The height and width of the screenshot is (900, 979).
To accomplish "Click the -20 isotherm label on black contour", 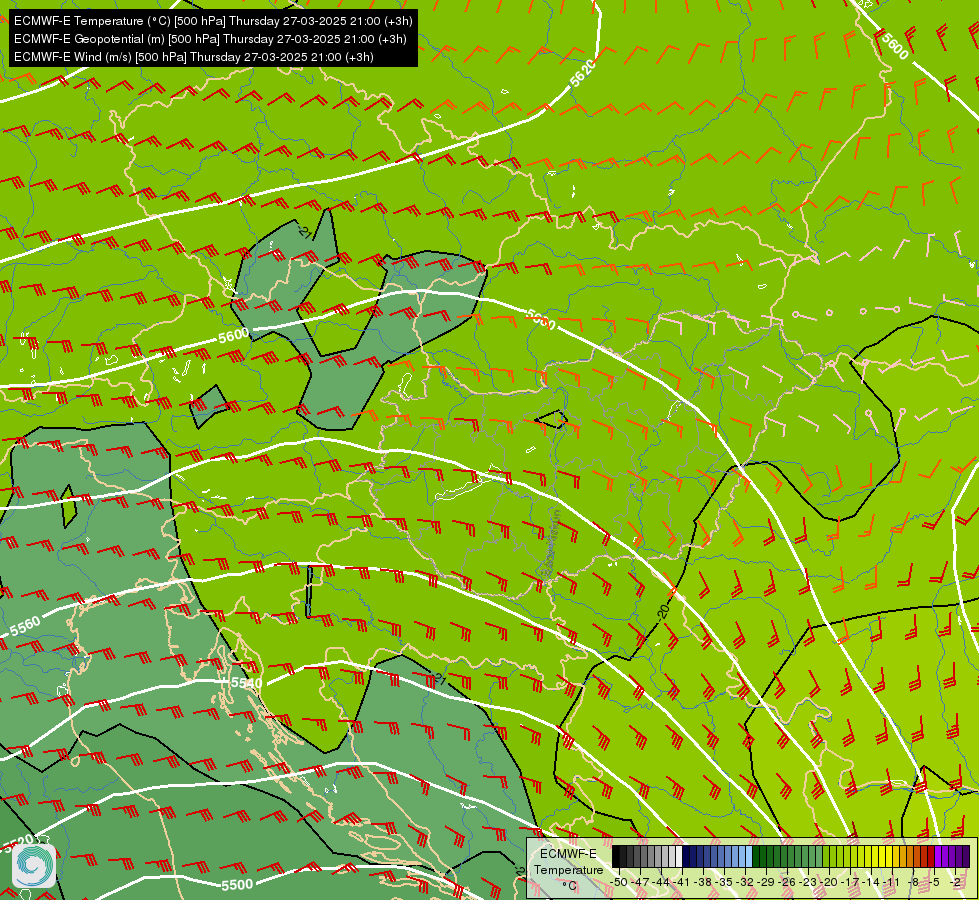I will click(x=663, y=610).
